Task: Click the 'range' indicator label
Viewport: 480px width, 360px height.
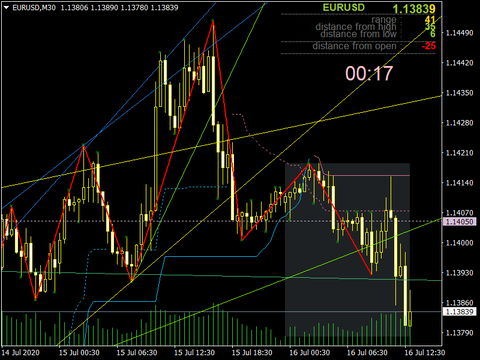Action: pos(384,20)
